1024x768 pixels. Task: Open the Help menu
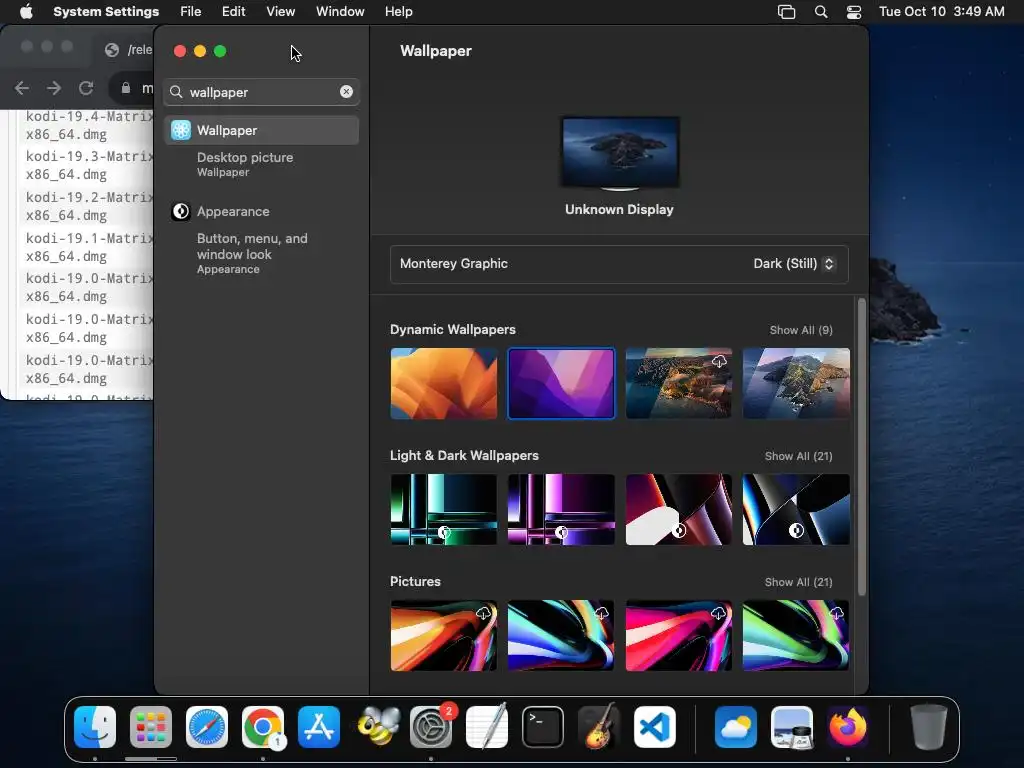398,12
